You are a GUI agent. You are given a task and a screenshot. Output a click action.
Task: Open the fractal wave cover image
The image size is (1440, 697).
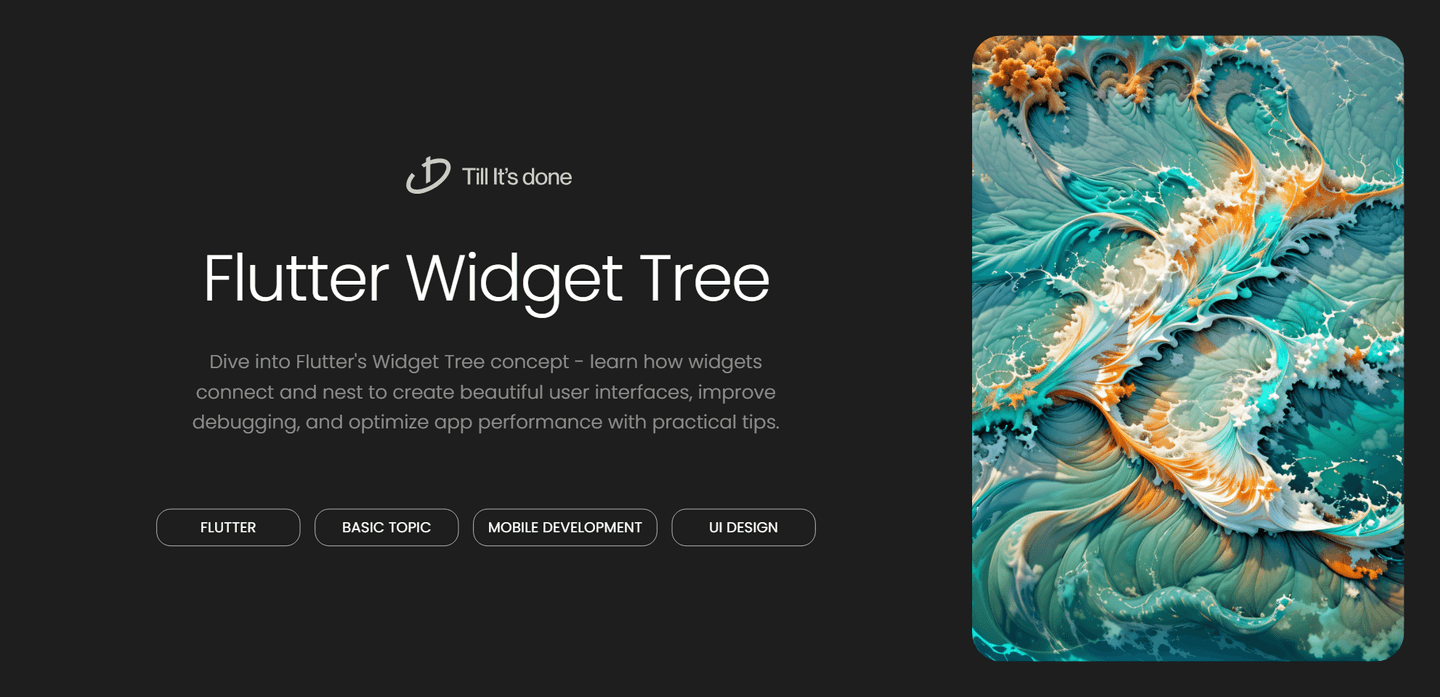pyautogui.click(x=1188, y=348)
